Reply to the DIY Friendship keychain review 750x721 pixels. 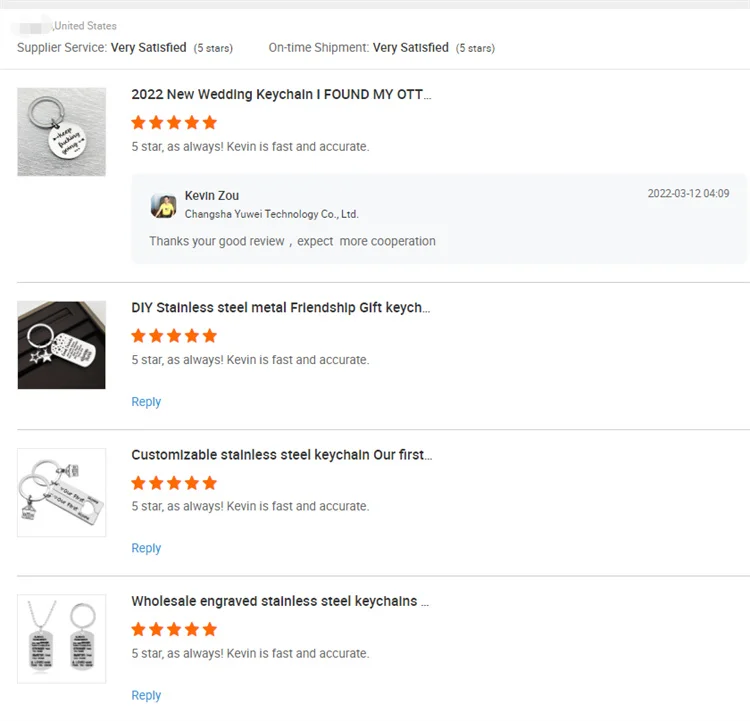click(x=146, y=402)
